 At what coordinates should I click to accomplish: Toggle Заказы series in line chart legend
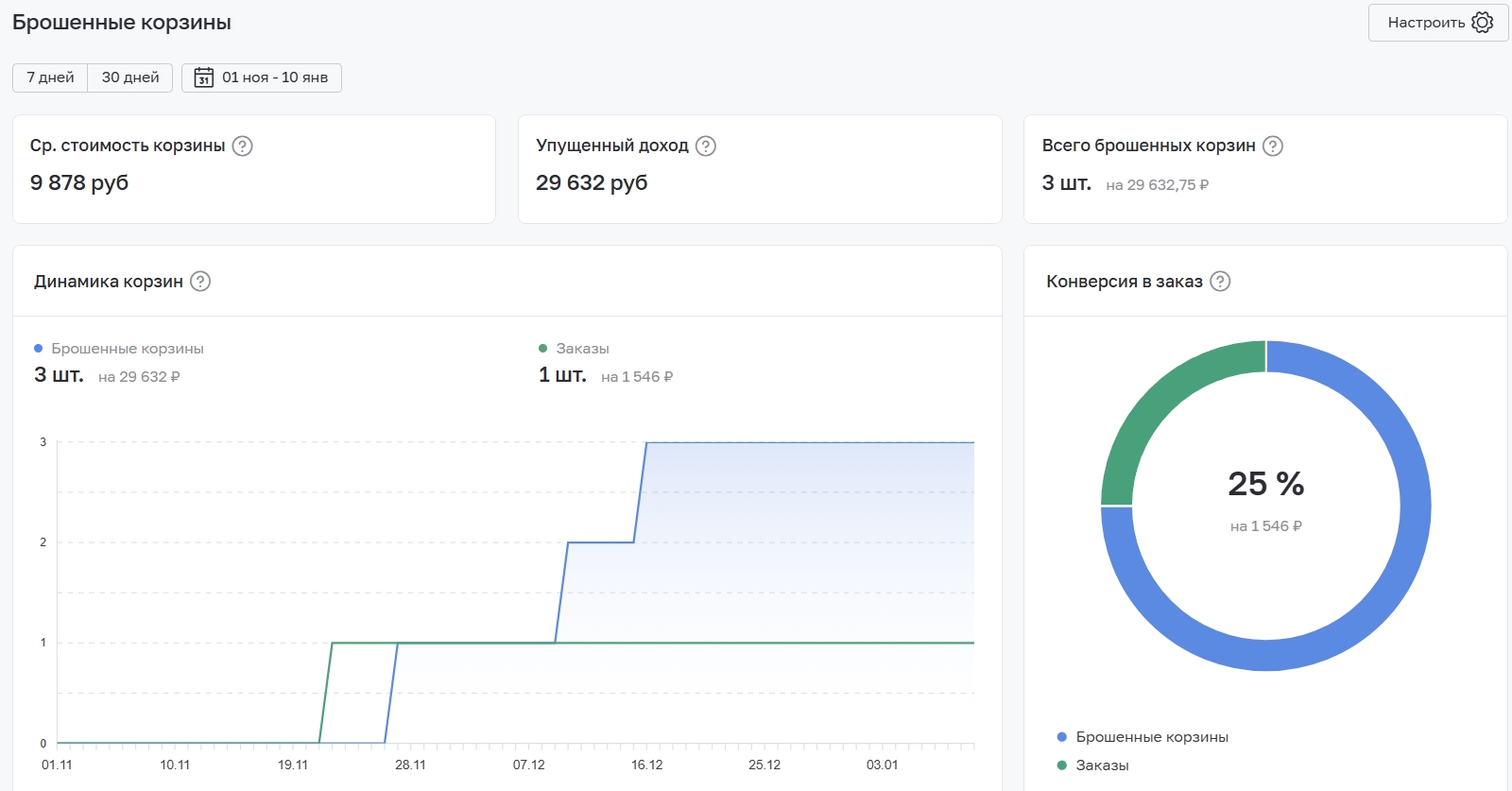[x=581, y=349]
